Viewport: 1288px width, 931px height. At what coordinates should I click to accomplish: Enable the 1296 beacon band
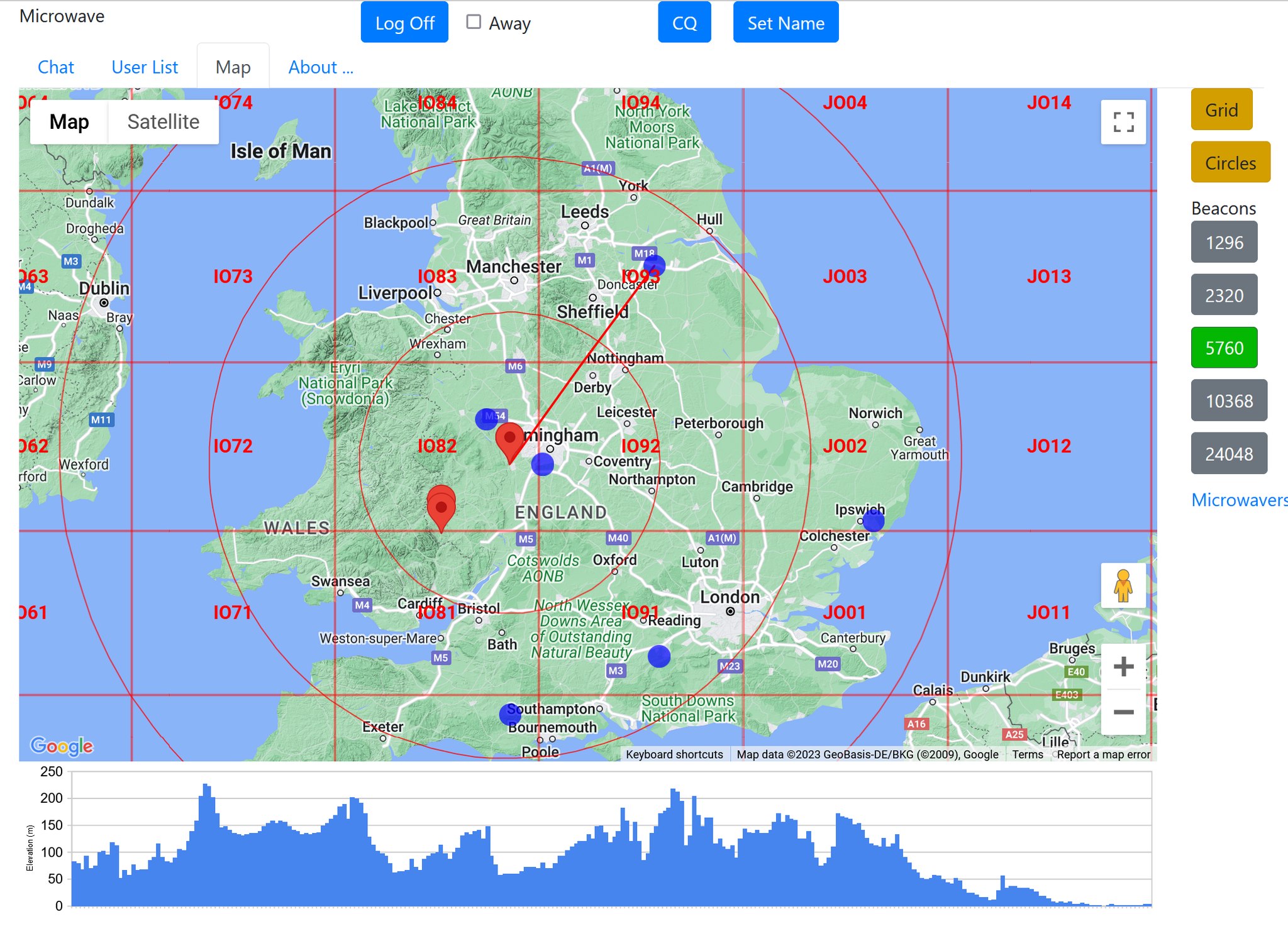tap(1224, 242)
